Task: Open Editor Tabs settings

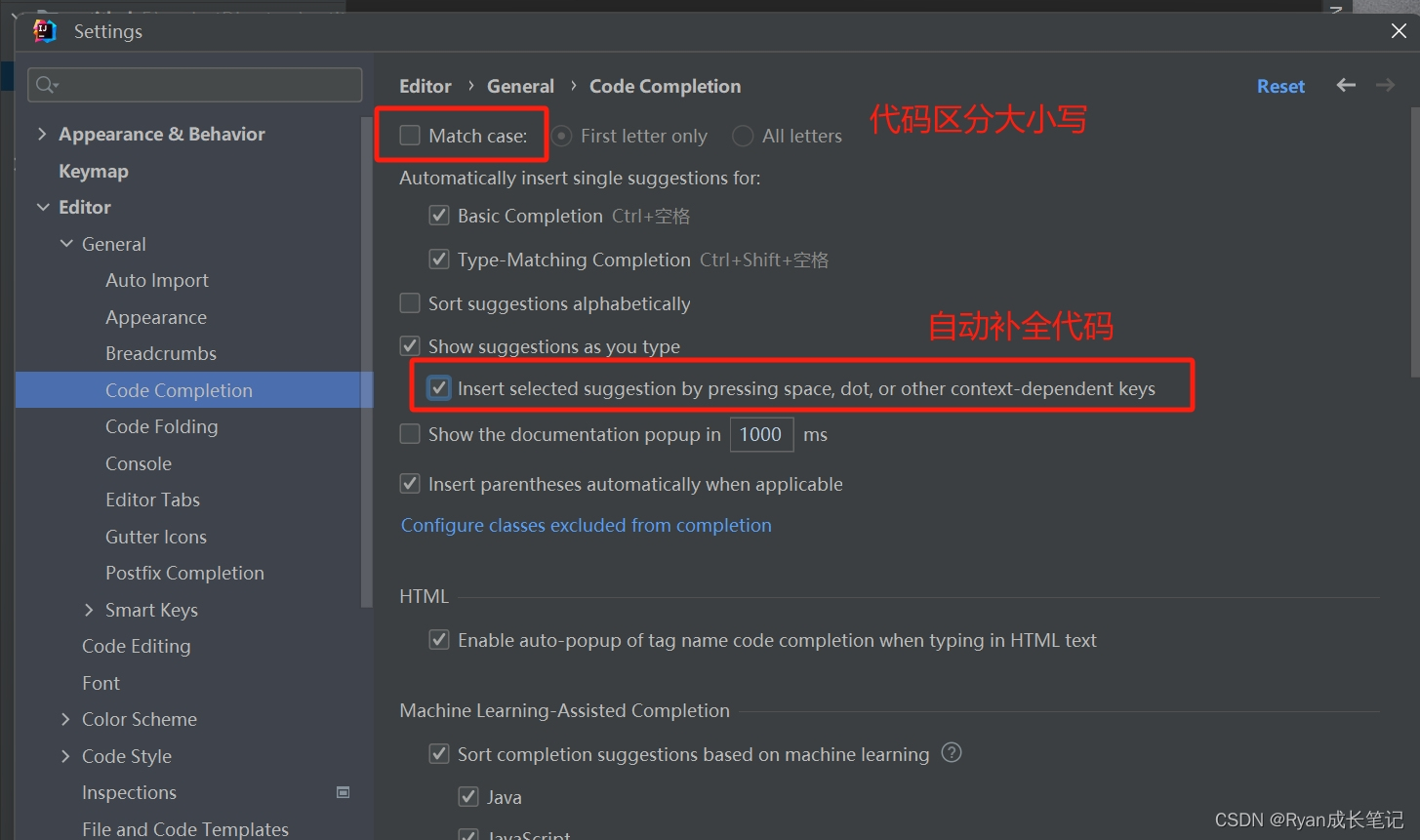Action: [x=152, y=500]
